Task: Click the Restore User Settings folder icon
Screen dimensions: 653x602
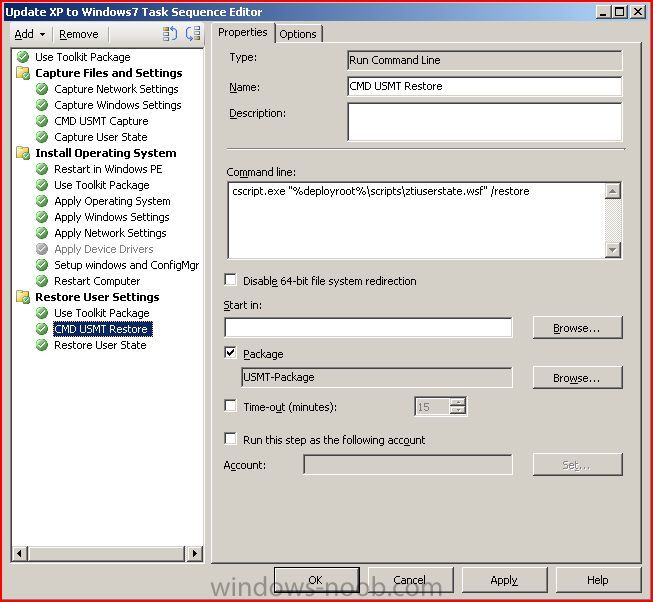Action: click(23, 297)
